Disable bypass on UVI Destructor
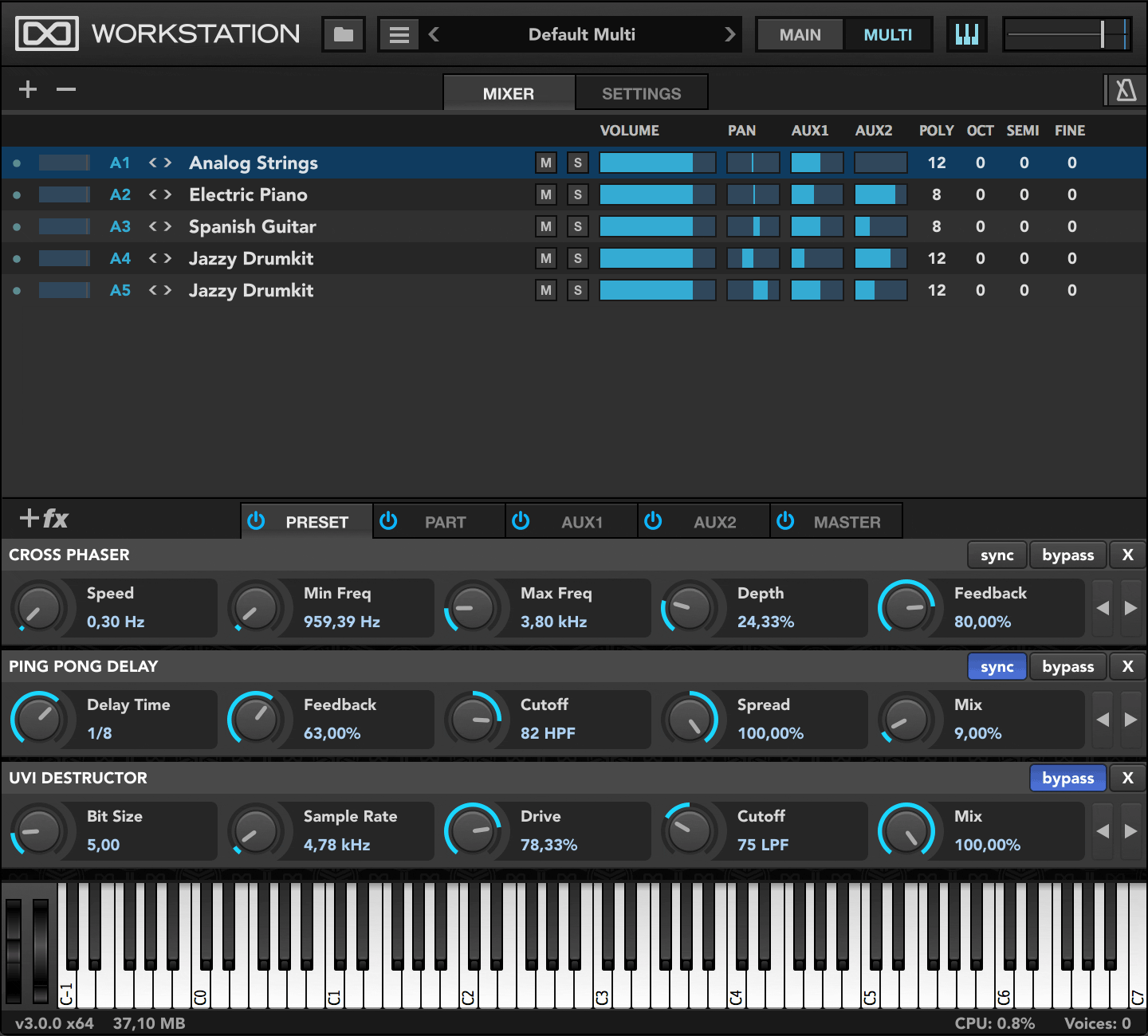Screen dimensions: 1148x1036 1067,778
